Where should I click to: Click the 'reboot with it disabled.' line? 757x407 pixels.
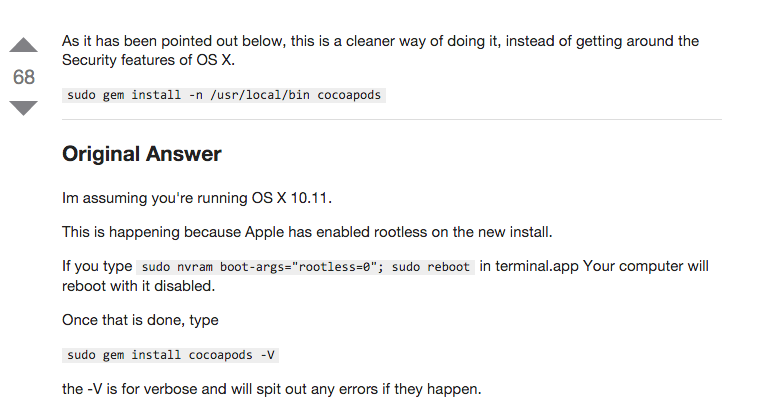(x=138, y=285)
